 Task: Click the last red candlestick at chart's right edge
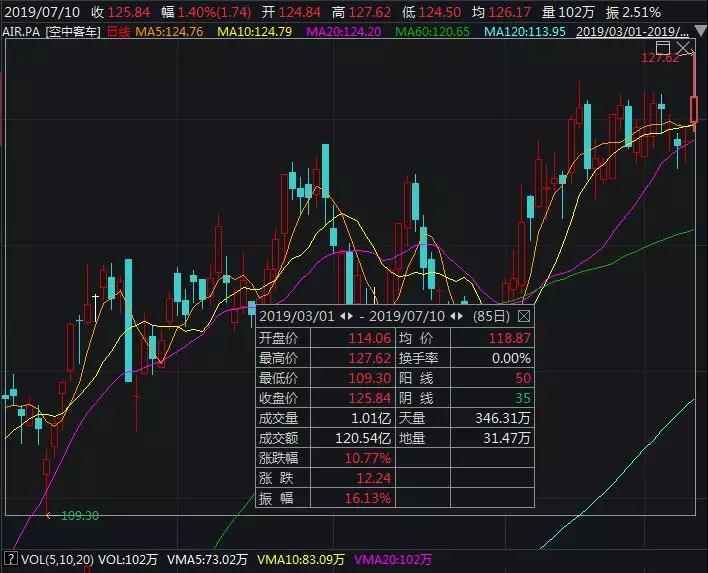click(x=694, y=109)
